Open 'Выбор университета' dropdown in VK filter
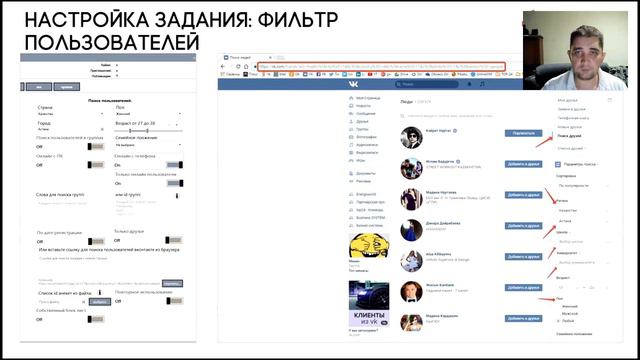 click(x=584, y=262)
